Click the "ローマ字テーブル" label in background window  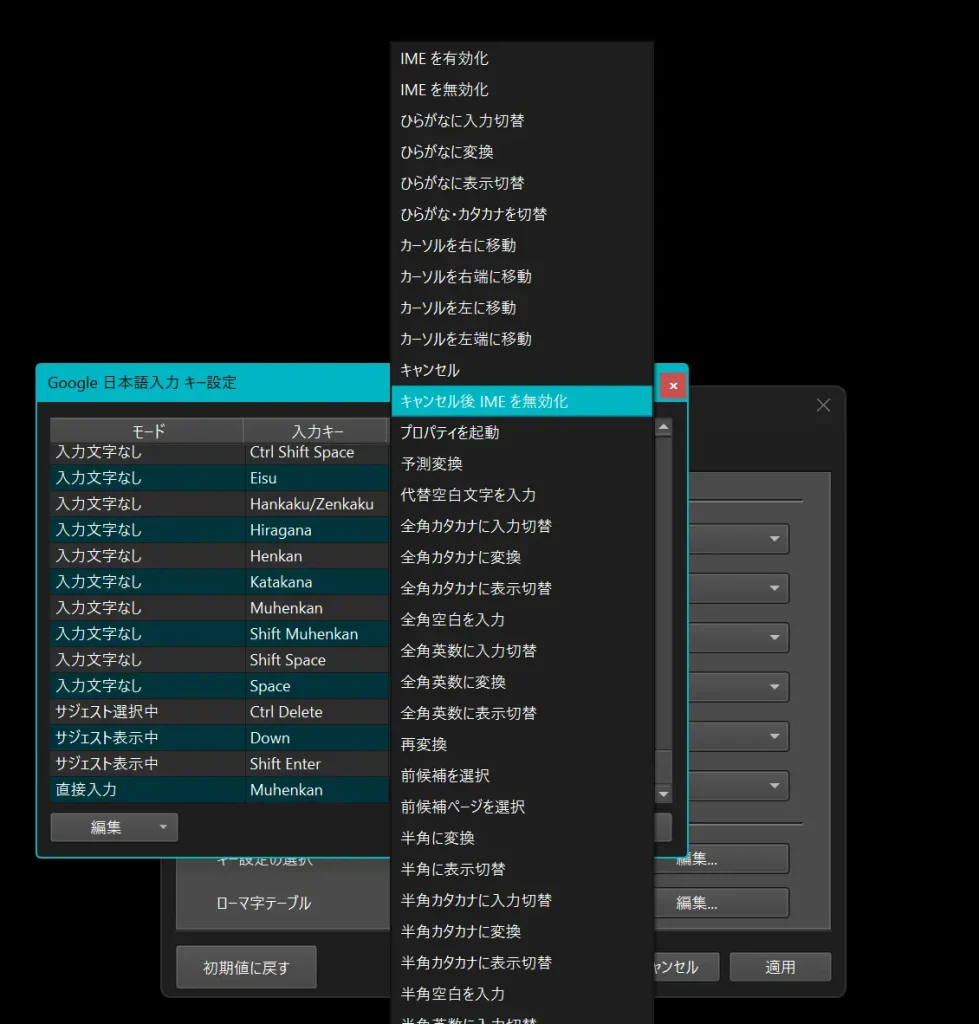pyautogui.click(x=264, y=903)
